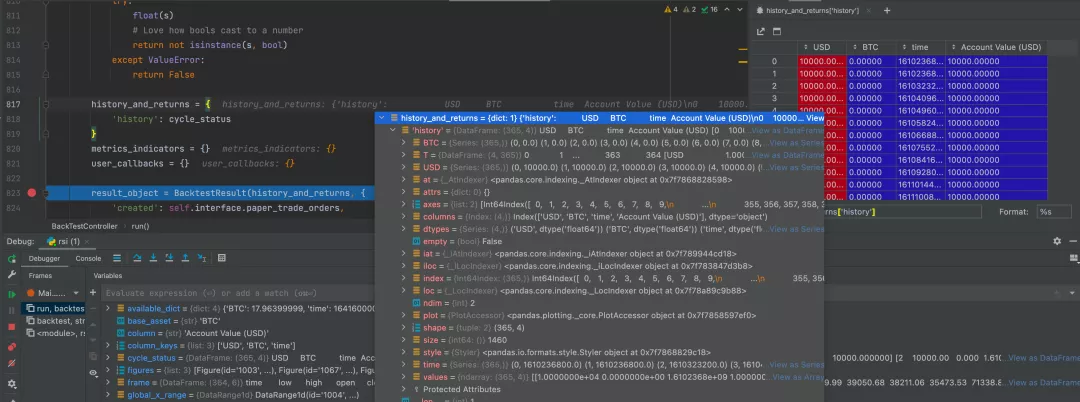
Task: Expand the BTC Series node
Action: point(404,142)
